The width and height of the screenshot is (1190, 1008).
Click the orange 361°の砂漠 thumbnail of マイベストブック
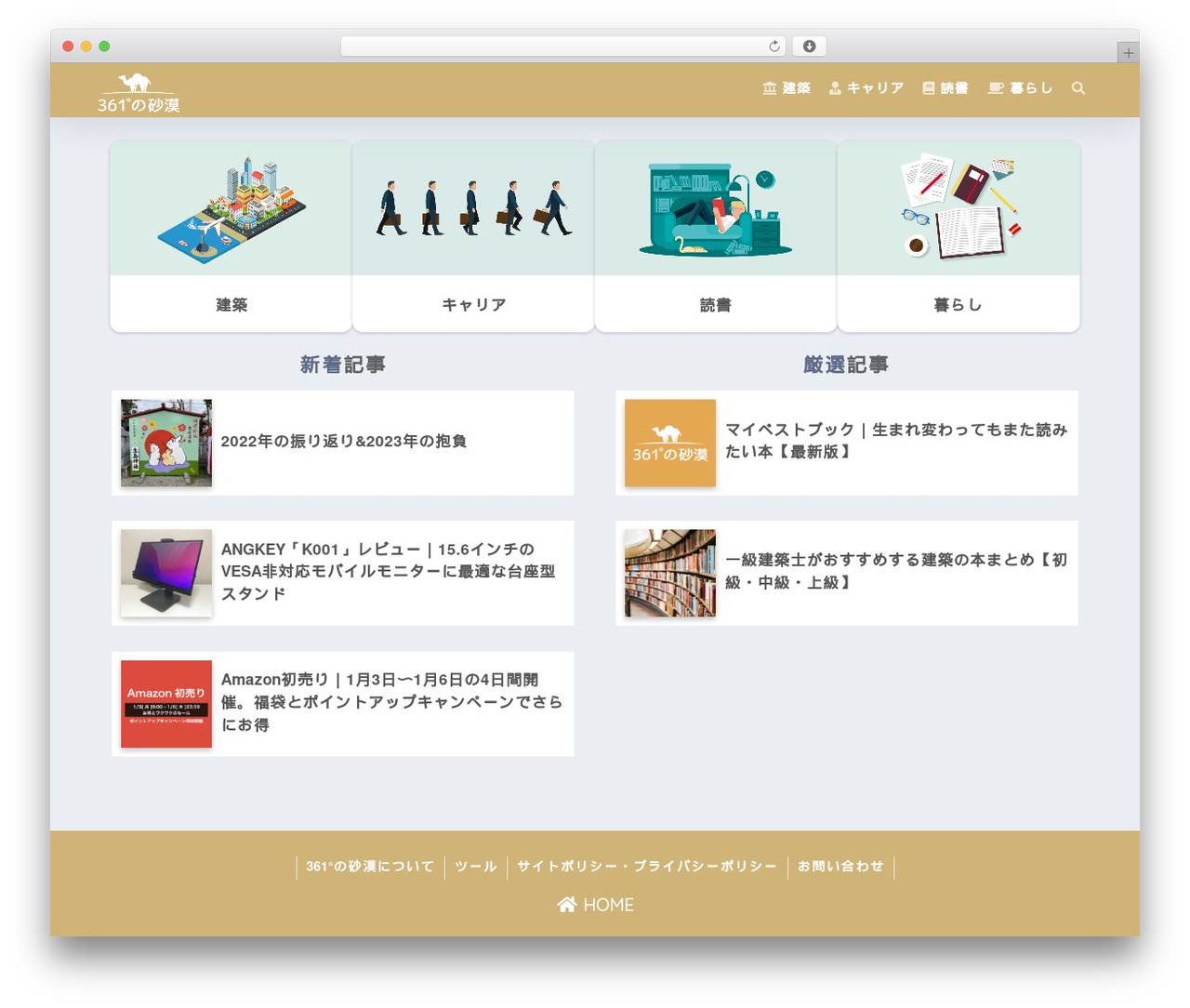pyautogui.click(x=670, y=443)
